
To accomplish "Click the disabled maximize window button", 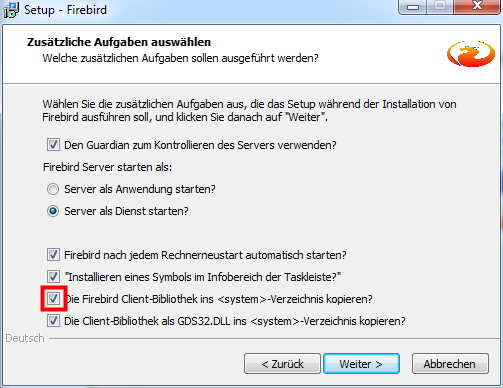I will tap(440, 7).
